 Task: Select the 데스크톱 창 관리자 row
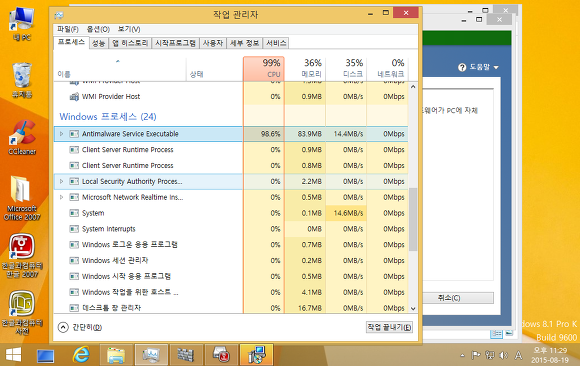231,308
